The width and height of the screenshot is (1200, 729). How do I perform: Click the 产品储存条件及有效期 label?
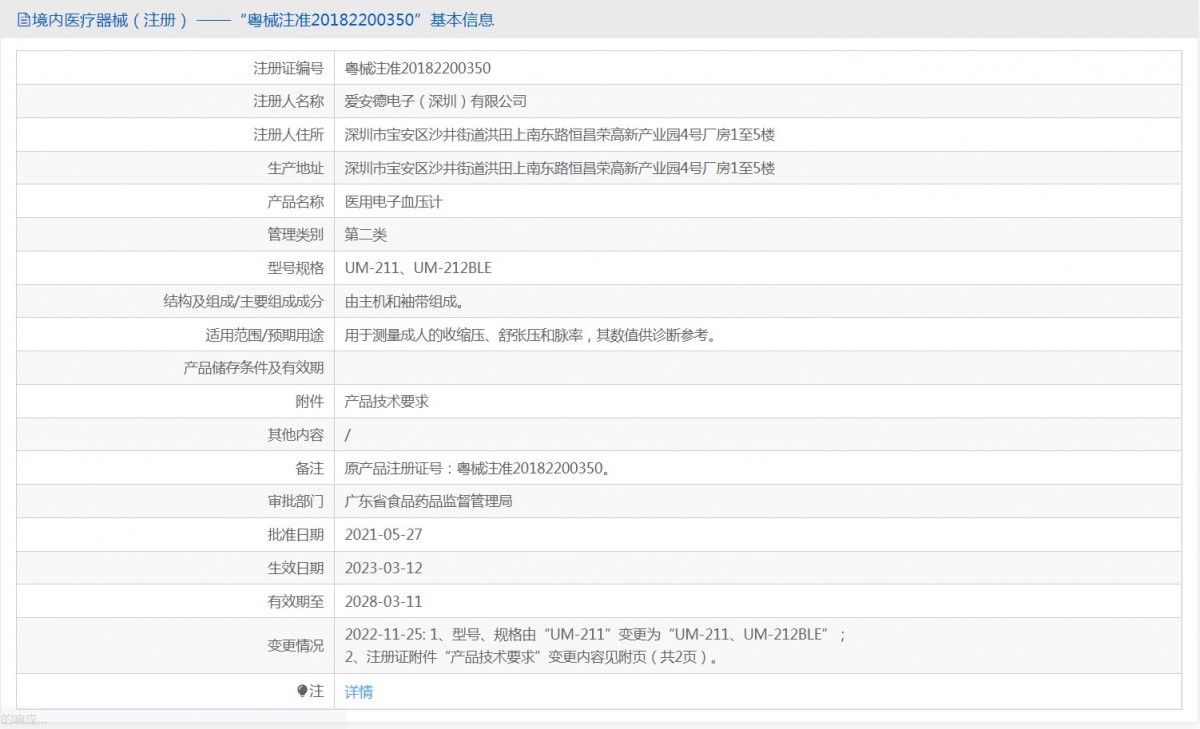254,368
